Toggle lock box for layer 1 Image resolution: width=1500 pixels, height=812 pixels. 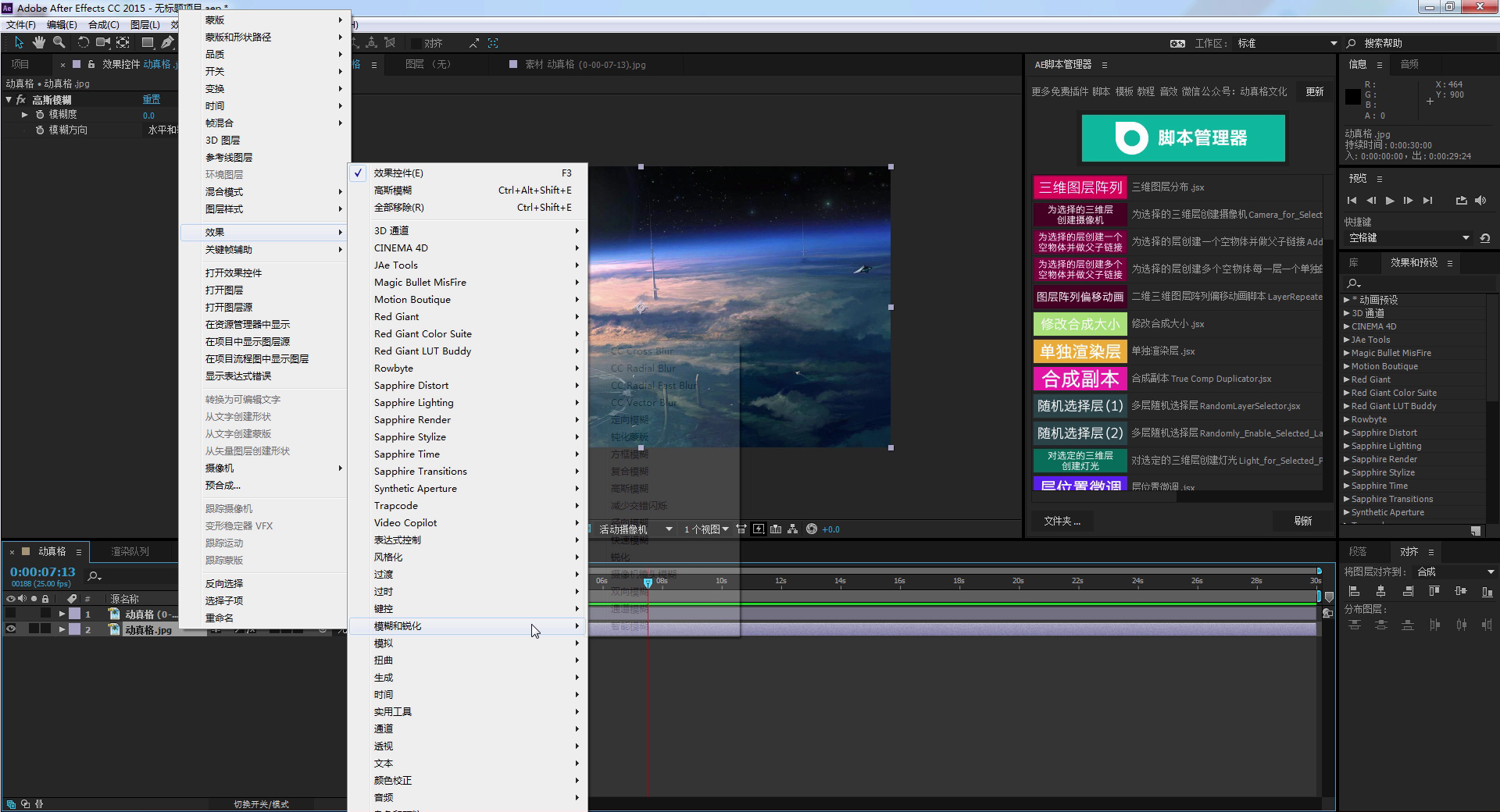pyautogui.click(x=45, y=614)
